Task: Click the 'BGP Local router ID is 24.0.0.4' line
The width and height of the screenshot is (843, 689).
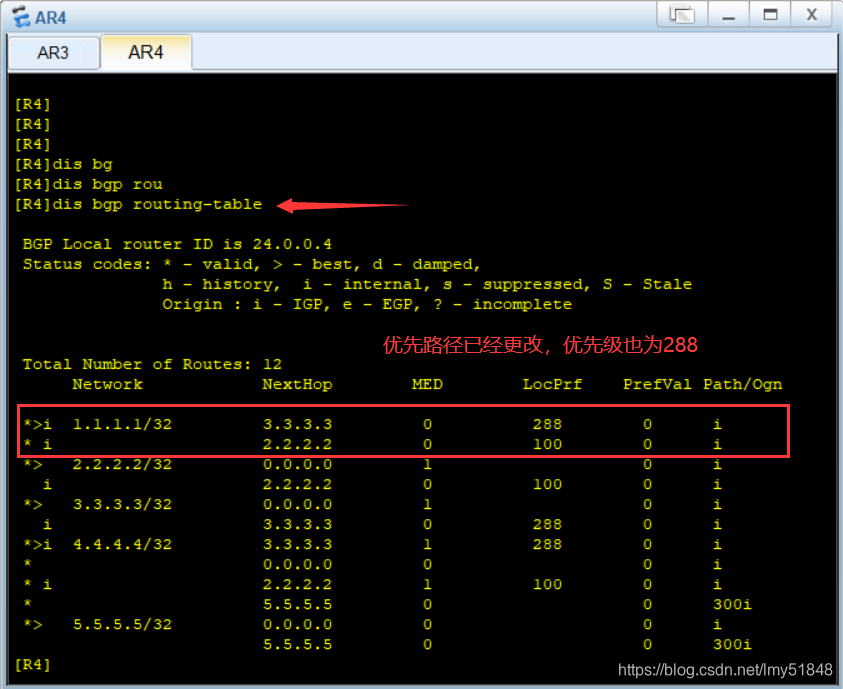Action: [177, 245]
